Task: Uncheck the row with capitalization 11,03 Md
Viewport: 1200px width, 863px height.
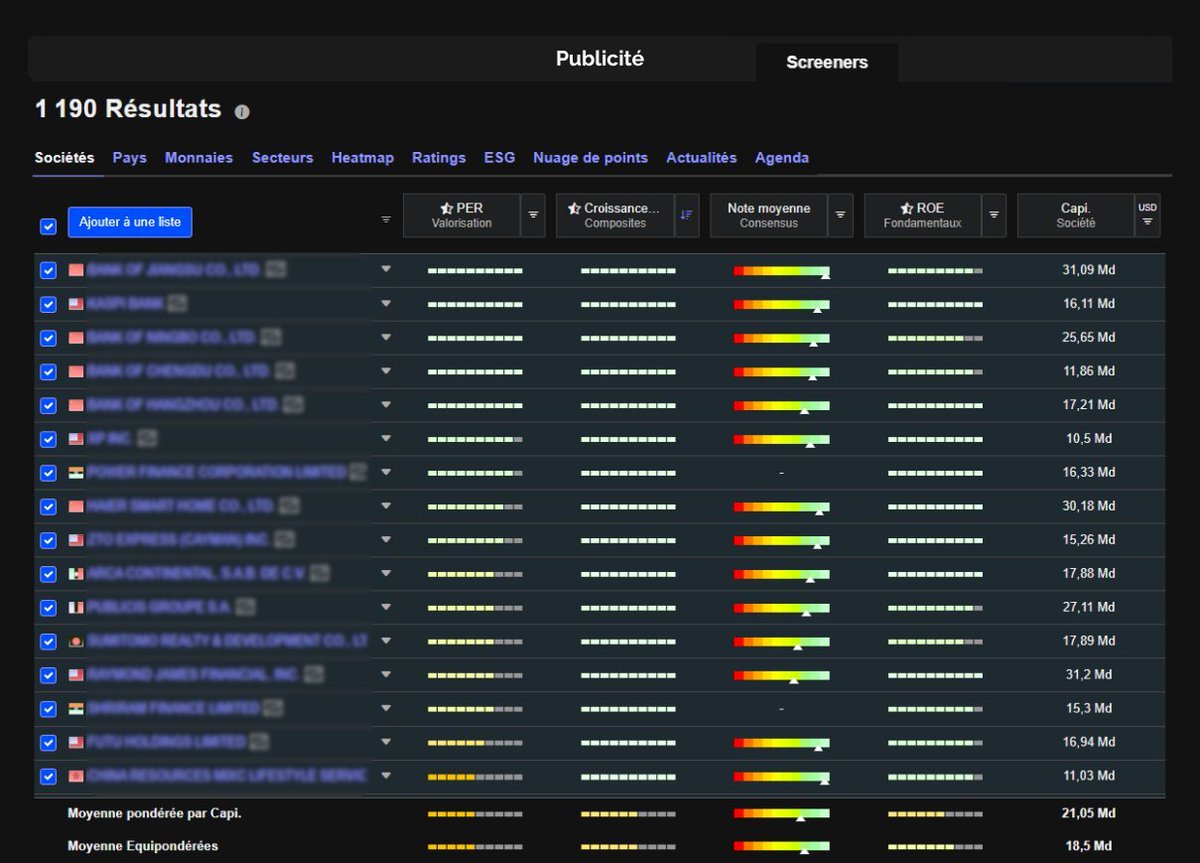Action: coord(48,776)
